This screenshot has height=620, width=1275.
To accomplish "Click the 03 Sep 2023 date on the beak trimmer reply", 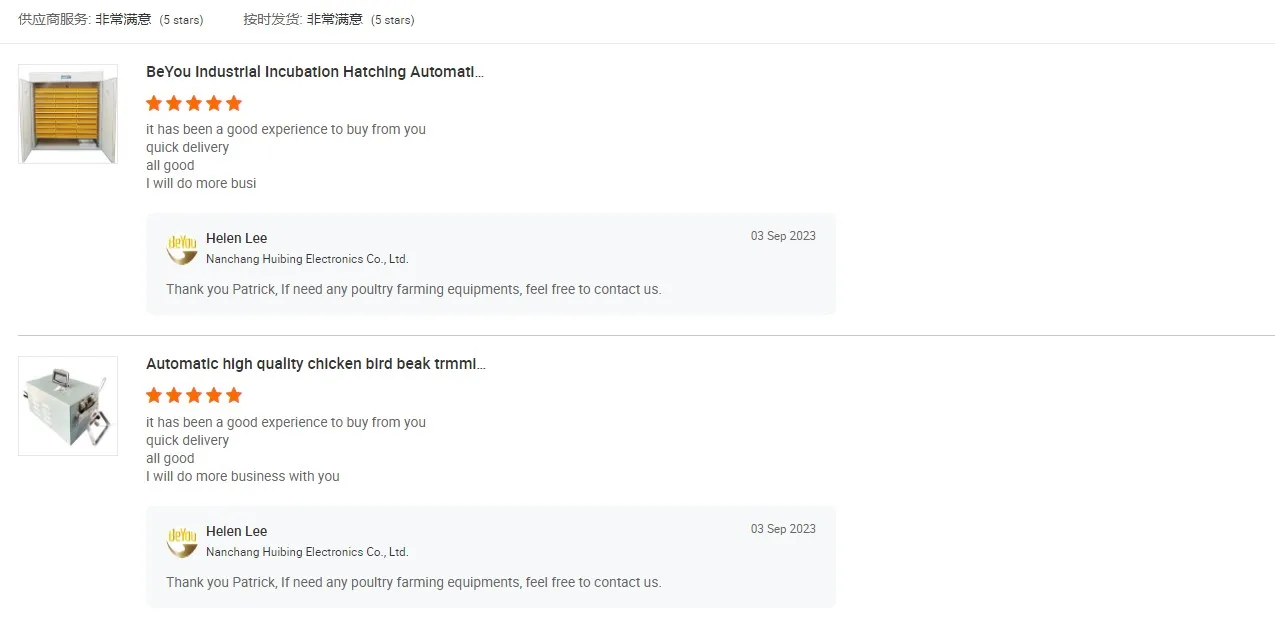I will 783,529.
